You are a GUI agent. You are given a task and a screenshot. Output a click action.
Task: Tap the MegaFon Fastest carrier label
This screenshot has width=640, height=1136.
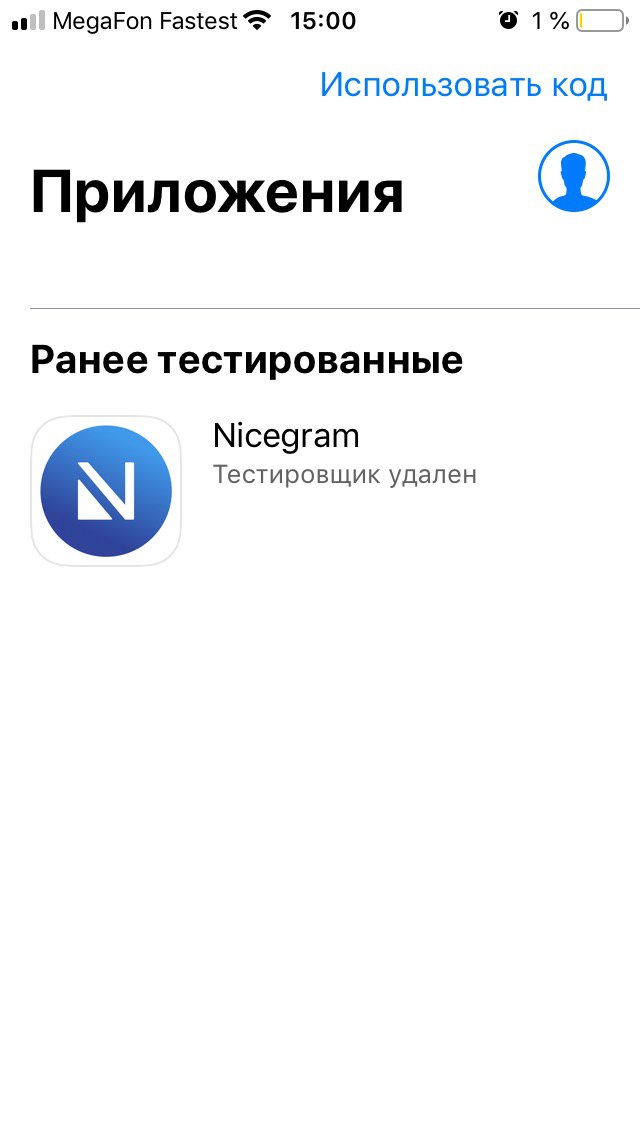145,21
